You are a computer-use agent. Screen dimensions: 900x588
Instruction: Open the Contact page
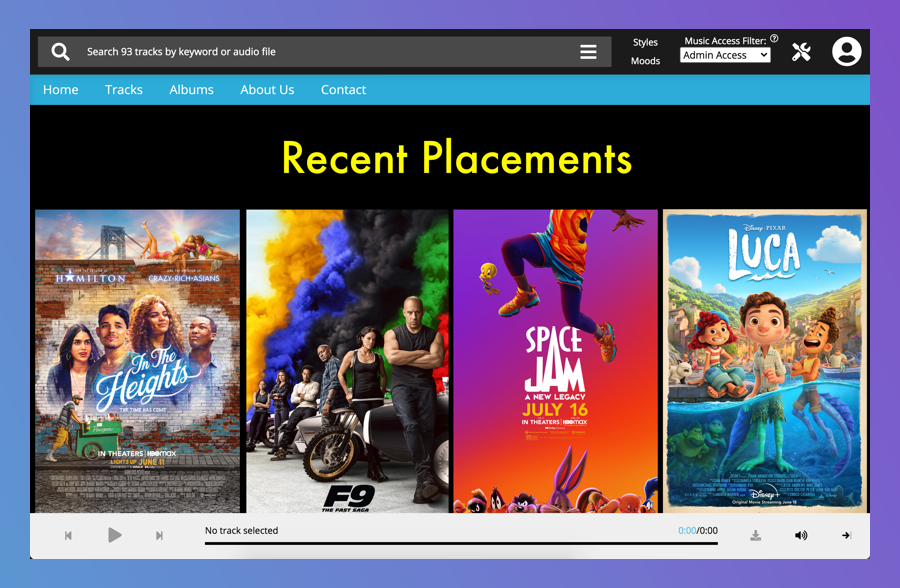pyautogui.click(x=343, y=90)
